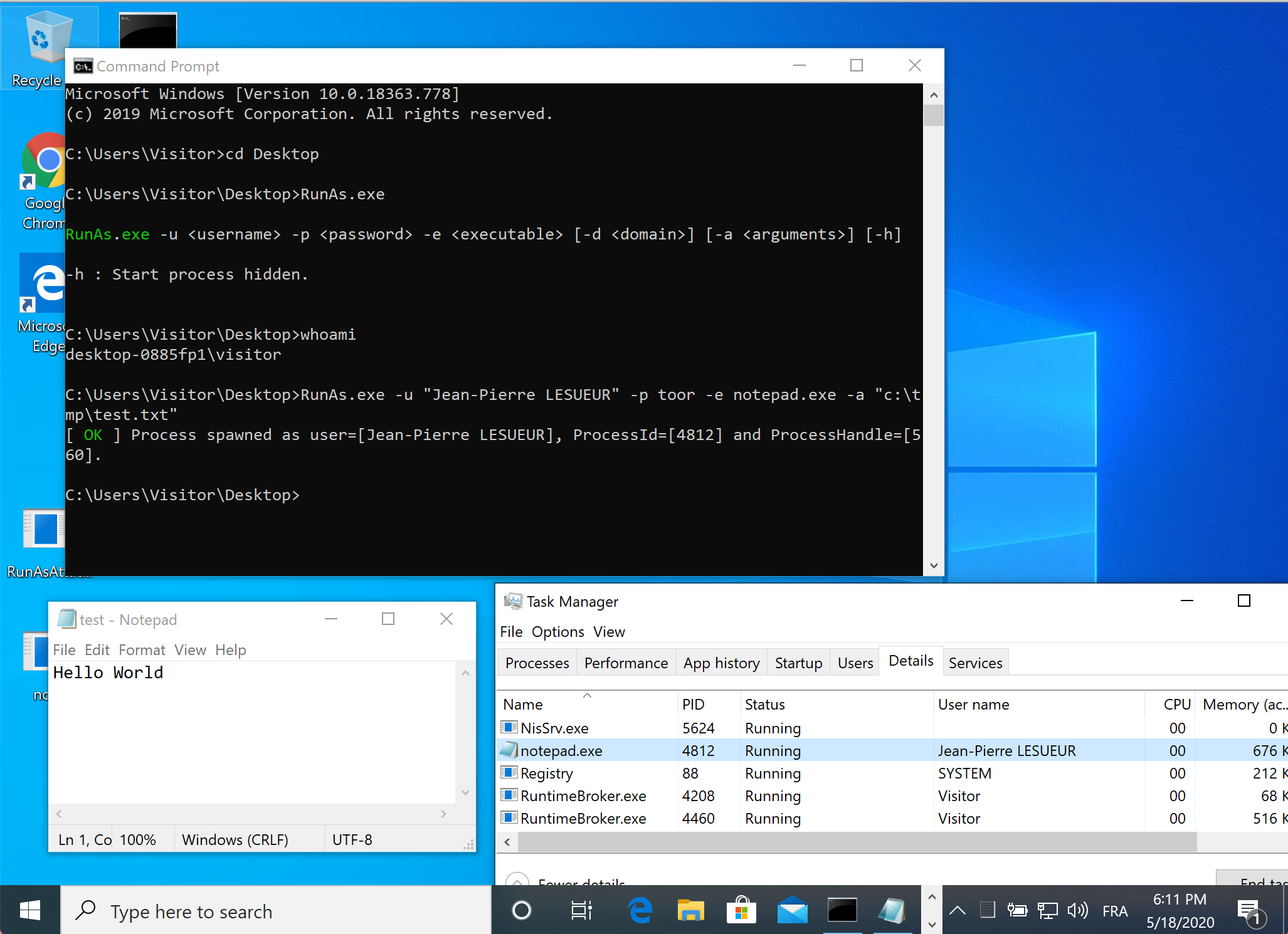Sort processes by User name column
Viewport: 1288px width, 934px height.
(1039, 704)
